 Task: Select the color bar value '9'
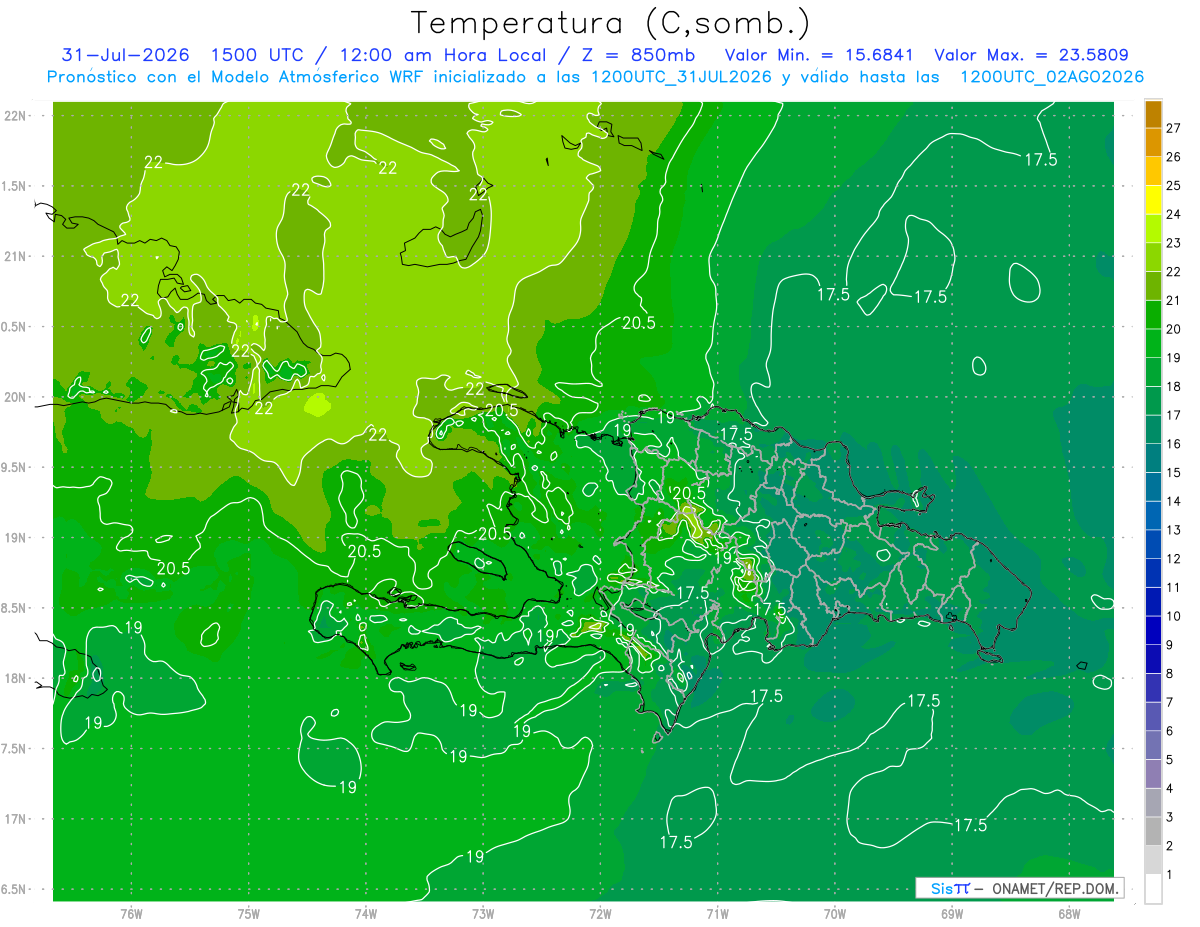point(1171,645)
